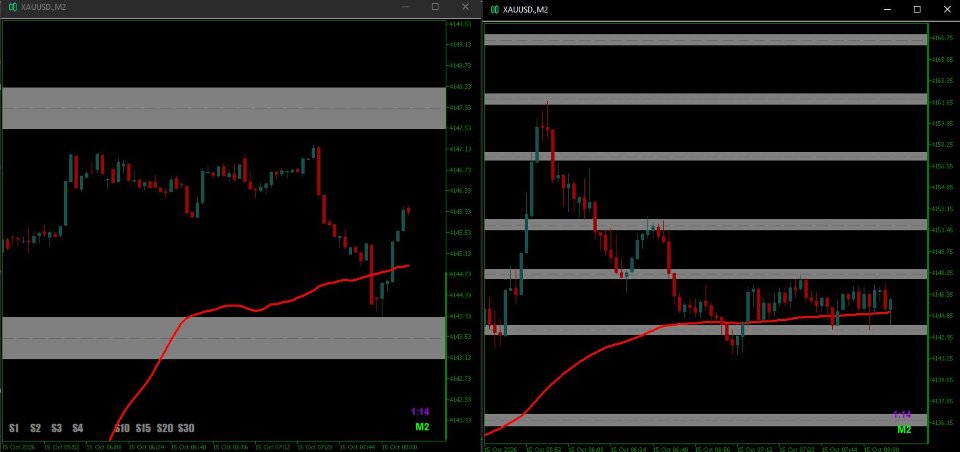Screen dimensions: 960x452
Task: Click the tall red candle at left chart peak
Action: click(318, 171)
